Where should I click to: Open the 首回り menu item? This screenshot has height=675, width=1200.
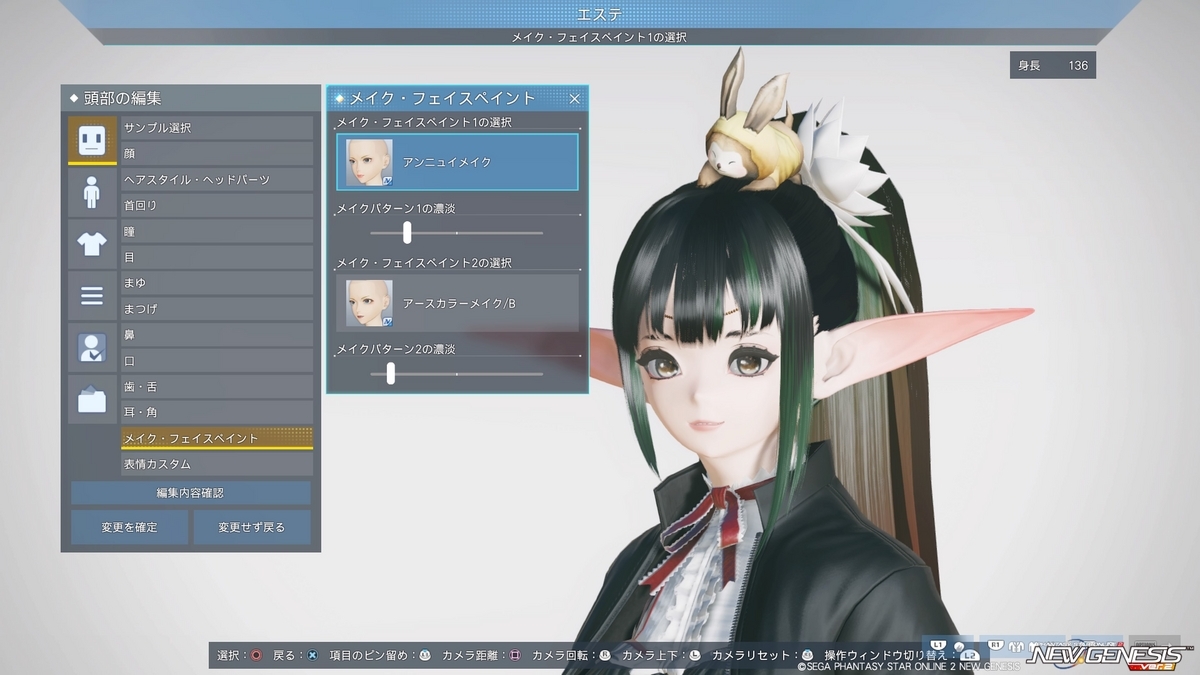point(217,205)
